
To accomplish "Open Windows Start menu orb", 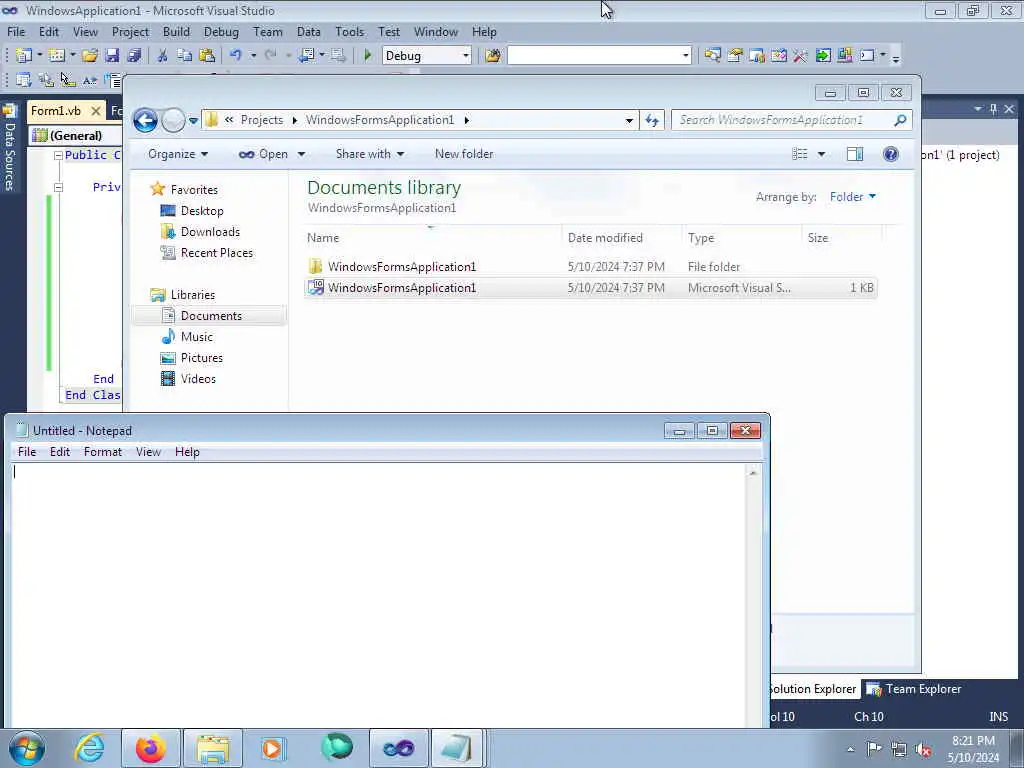I will pyautogui.click(x=27, y=748).
